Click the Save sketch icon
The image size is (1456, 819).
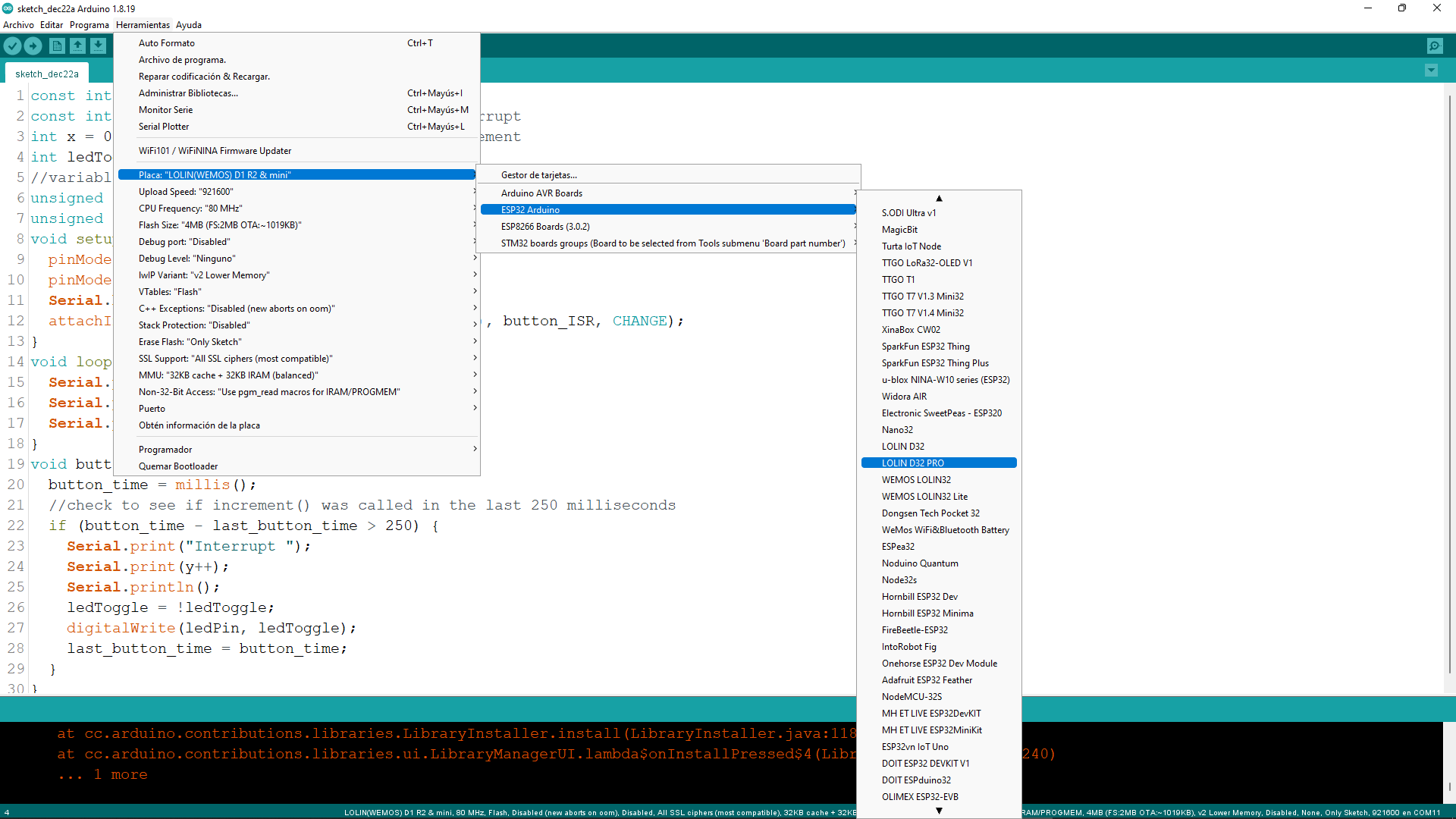click(99, 46)
